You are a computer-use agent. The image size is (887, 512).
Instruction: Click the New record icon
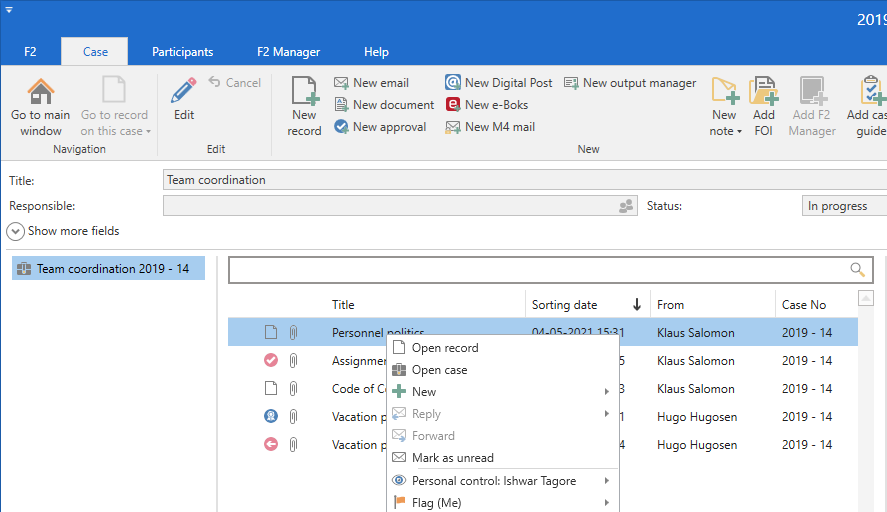(304, 92)
